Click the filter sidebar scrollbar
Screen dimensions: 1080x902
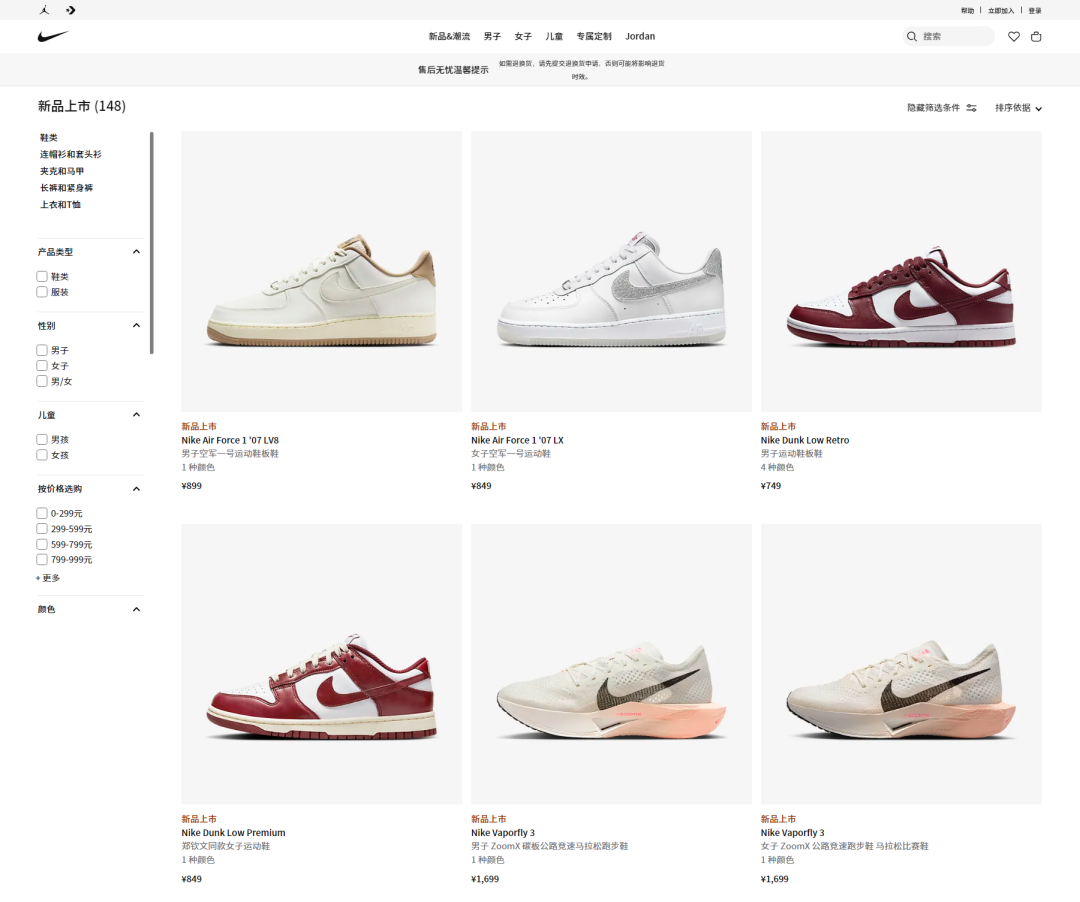pos(152,242)
